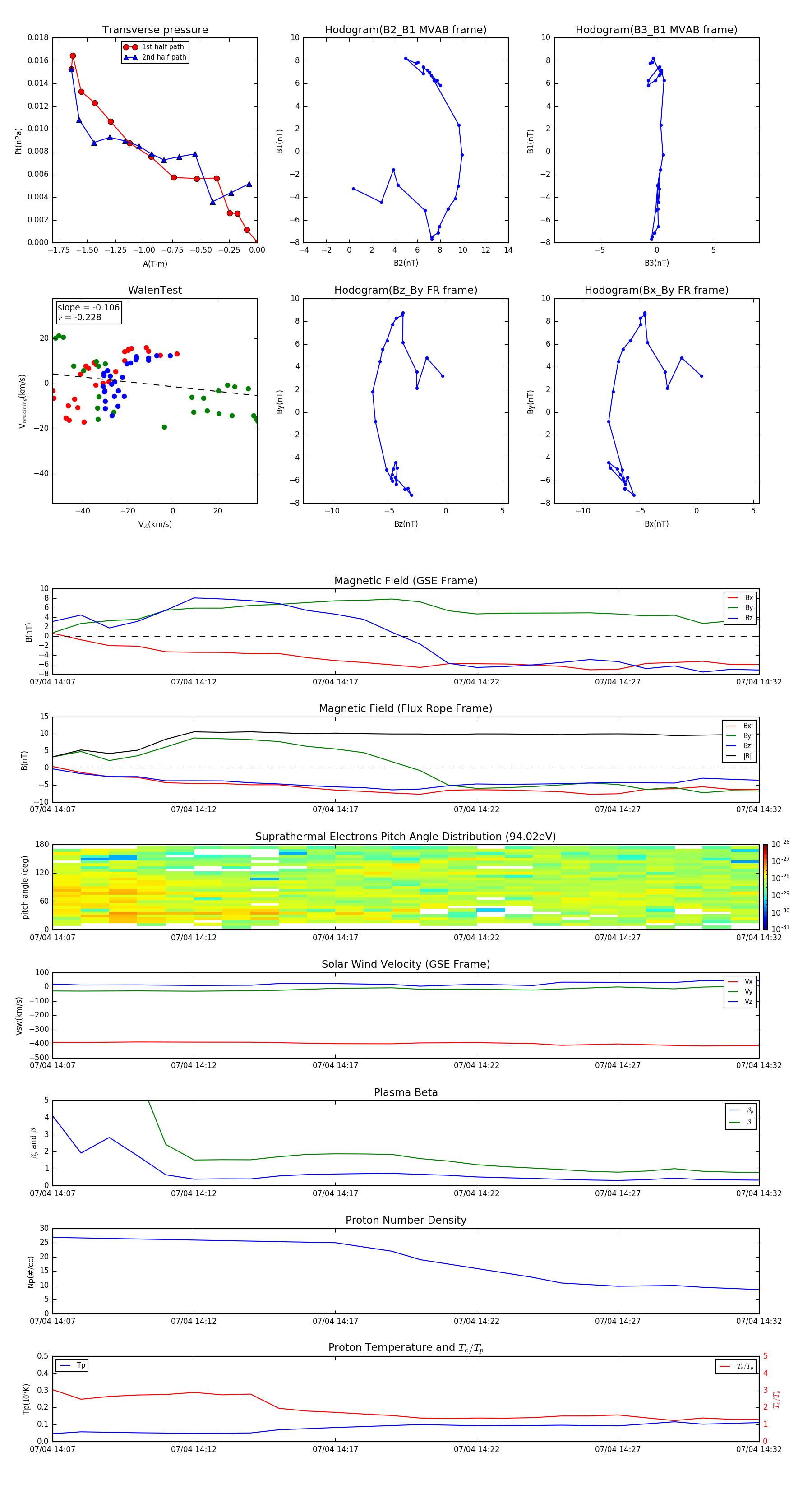The height and width of the screenshot is (1489, 812).
Task: Click the 'Proton Number Density' title
Action: click(x=406, y=1220)
